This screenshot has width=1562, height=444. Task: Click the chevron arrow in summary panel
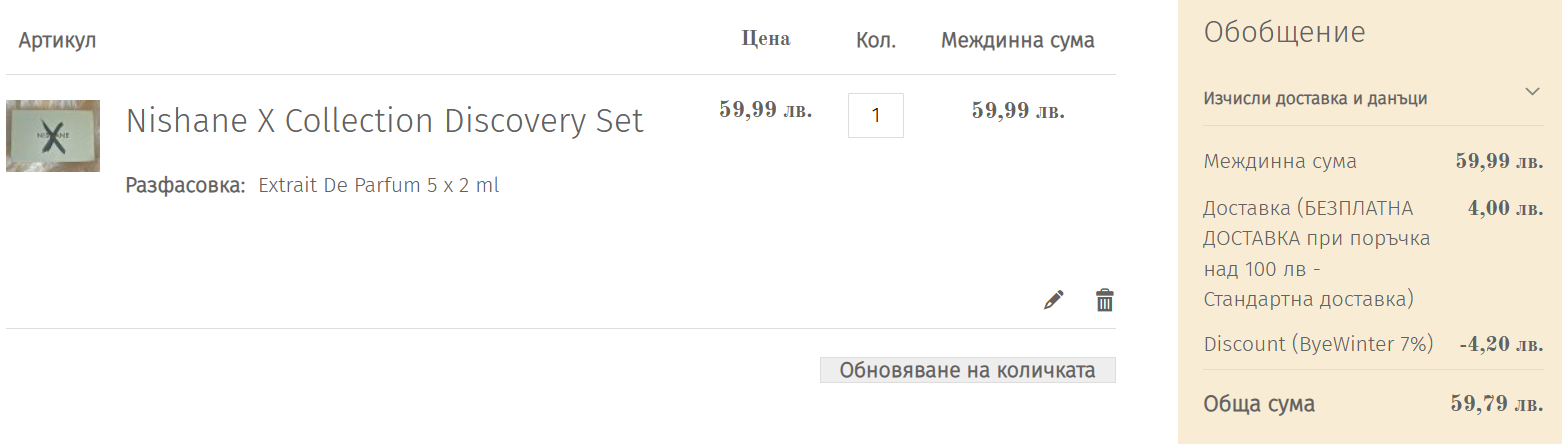[1532, 92]
